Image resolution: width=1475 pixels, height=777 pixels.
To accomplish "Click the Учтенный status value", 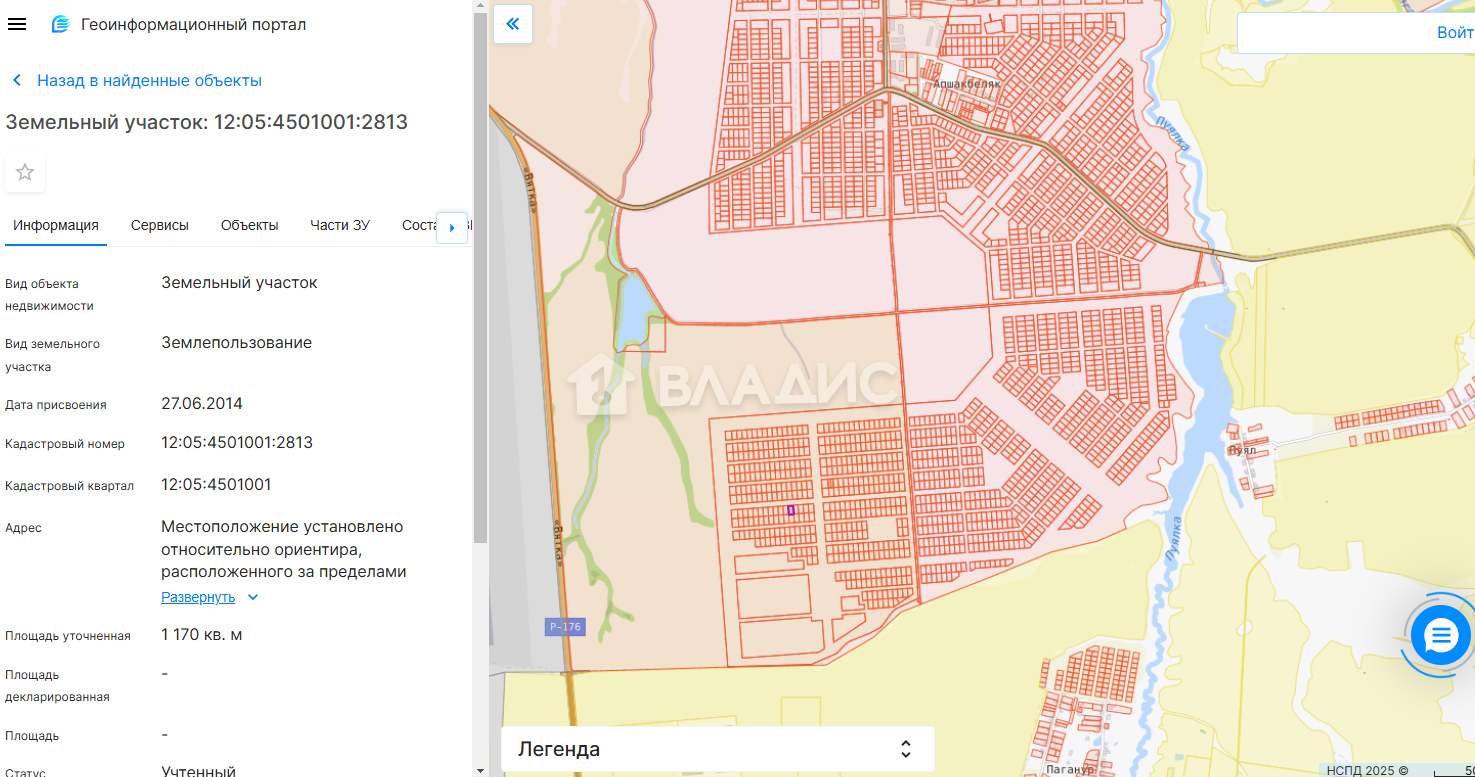I will 199,771.
